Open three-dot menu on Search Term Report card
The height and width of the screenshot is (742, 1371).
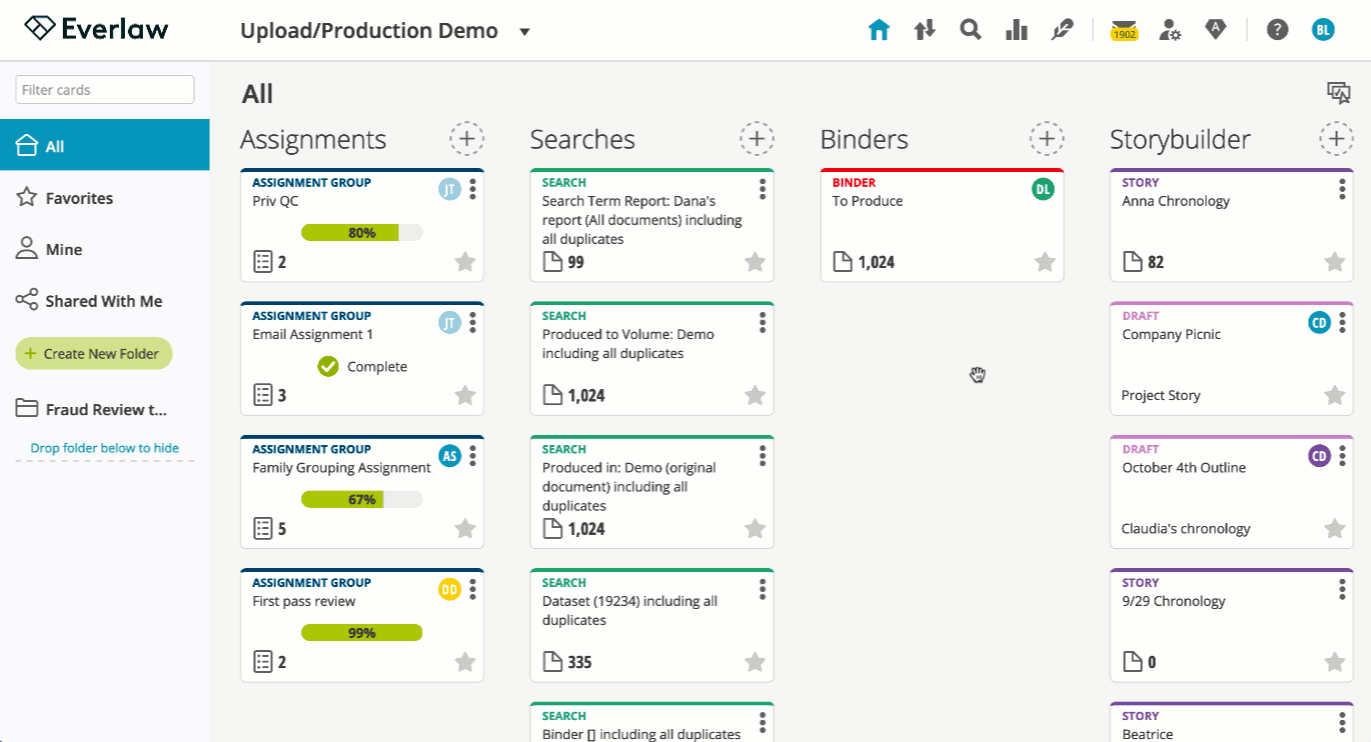(x=763, y=188)
